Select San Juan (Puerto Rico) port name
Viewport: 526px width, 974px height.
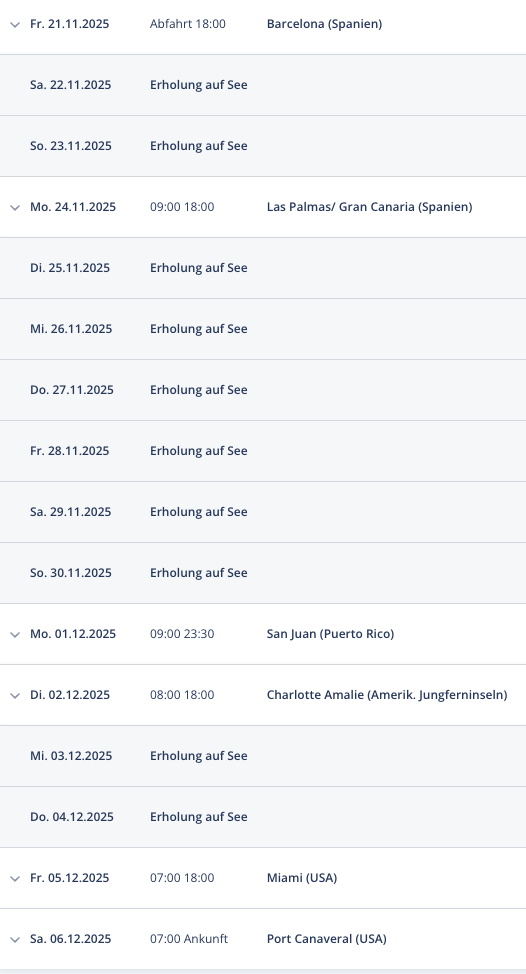point(330,634)
